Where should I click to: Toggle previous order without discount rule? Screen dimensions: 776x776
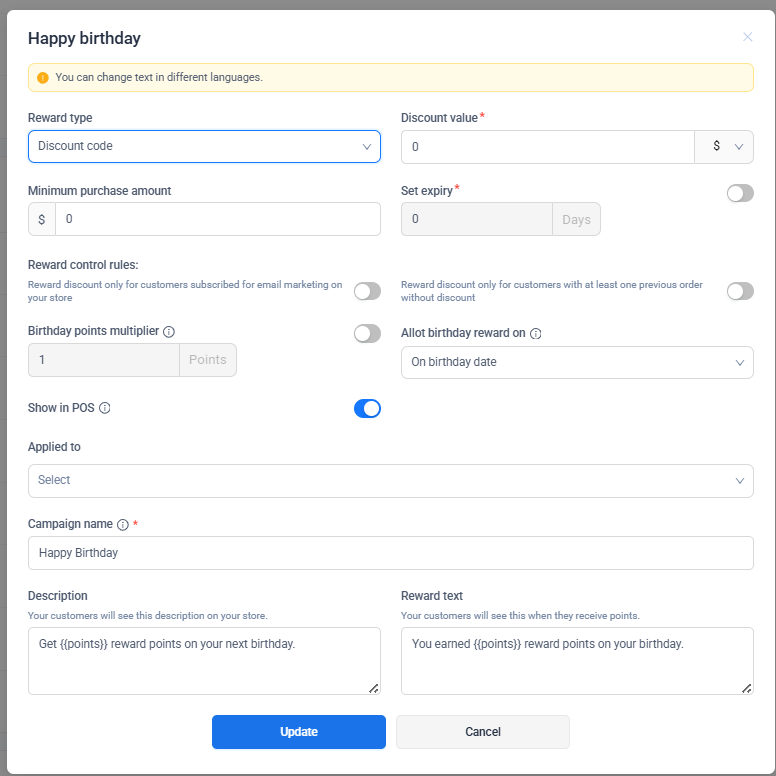tap(740, 291)
